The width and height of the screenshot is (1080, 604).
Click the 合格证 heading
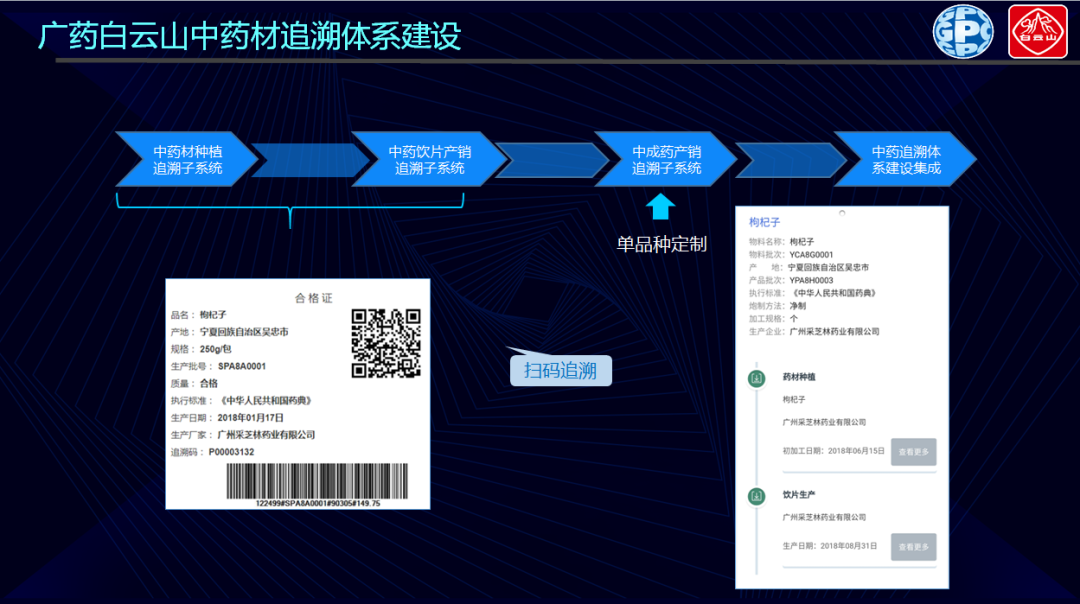313,298
